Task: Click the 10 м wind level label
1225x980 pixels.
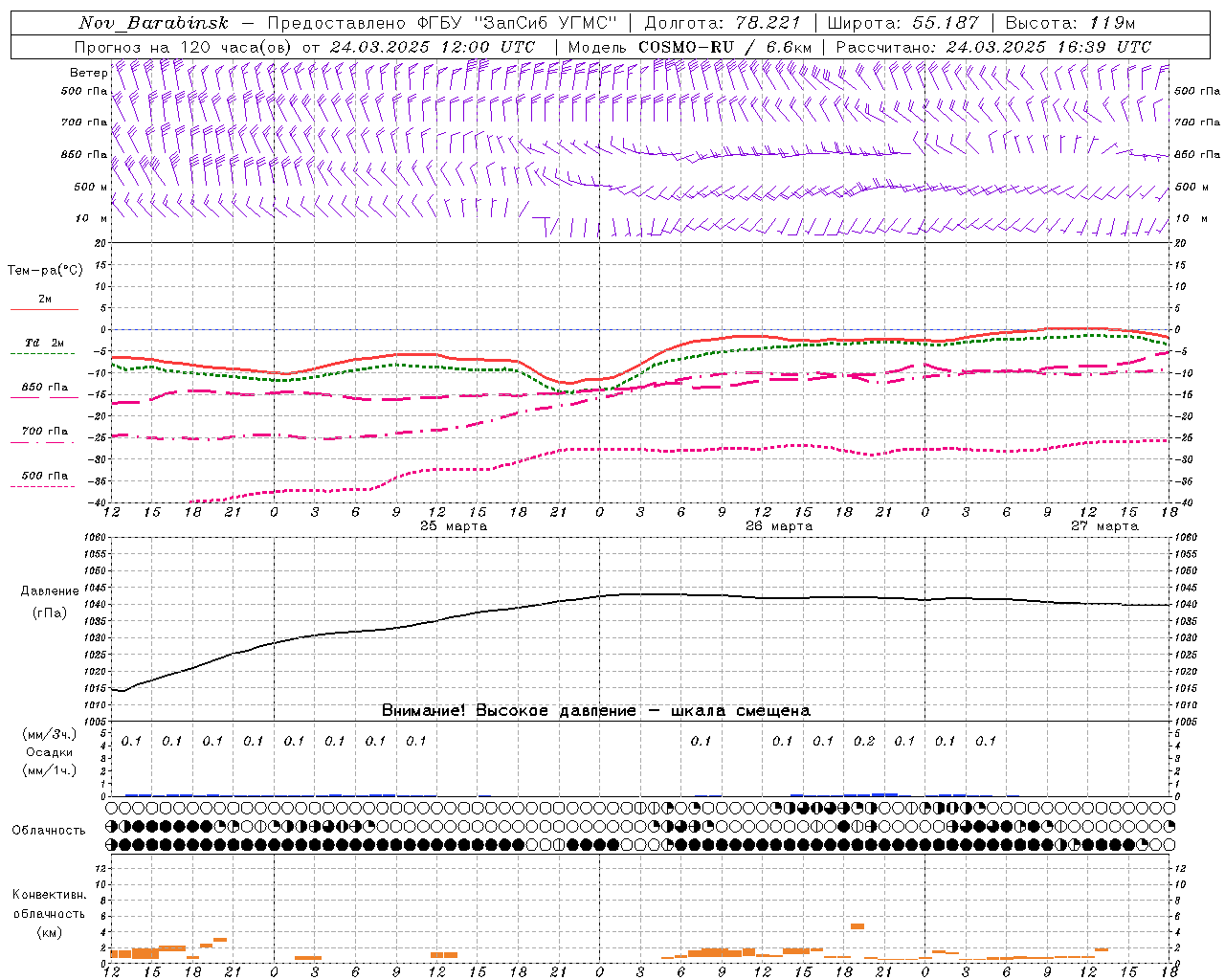Action: tap(91, 219)
